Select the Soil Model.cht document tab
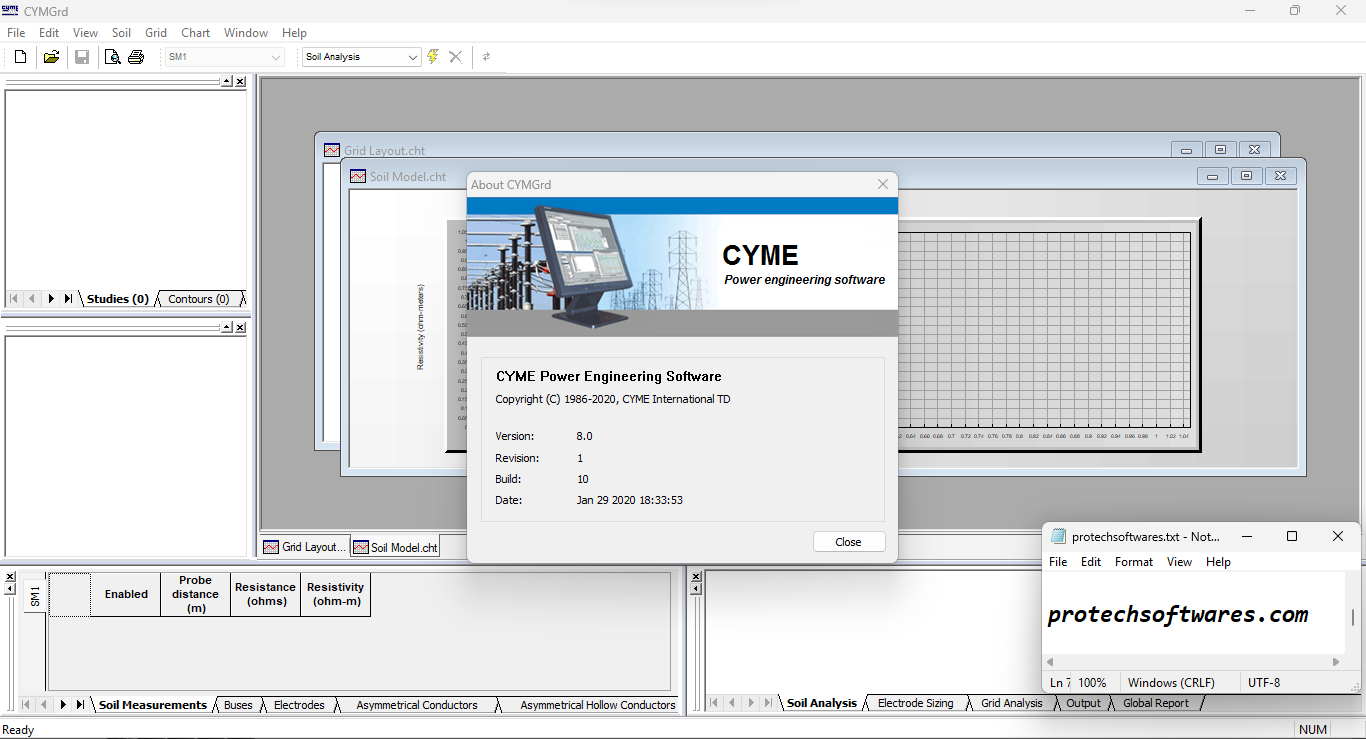 [395, 547]
